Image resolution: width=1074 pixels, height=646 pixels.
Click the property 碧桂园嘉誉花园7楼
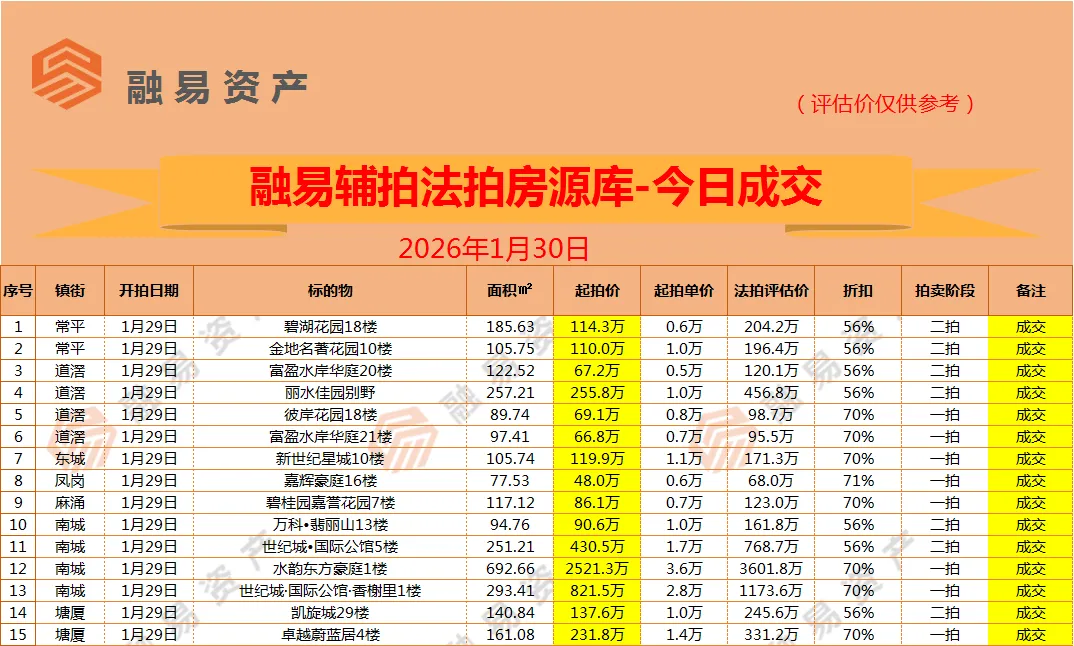331,503
